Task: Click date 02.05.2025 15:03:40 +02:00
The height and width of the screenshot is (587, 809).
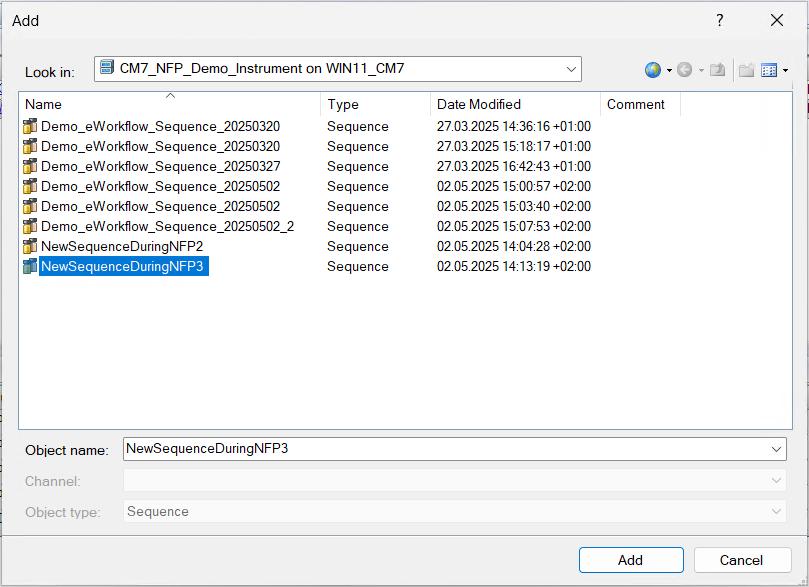Action: point(513,206)
